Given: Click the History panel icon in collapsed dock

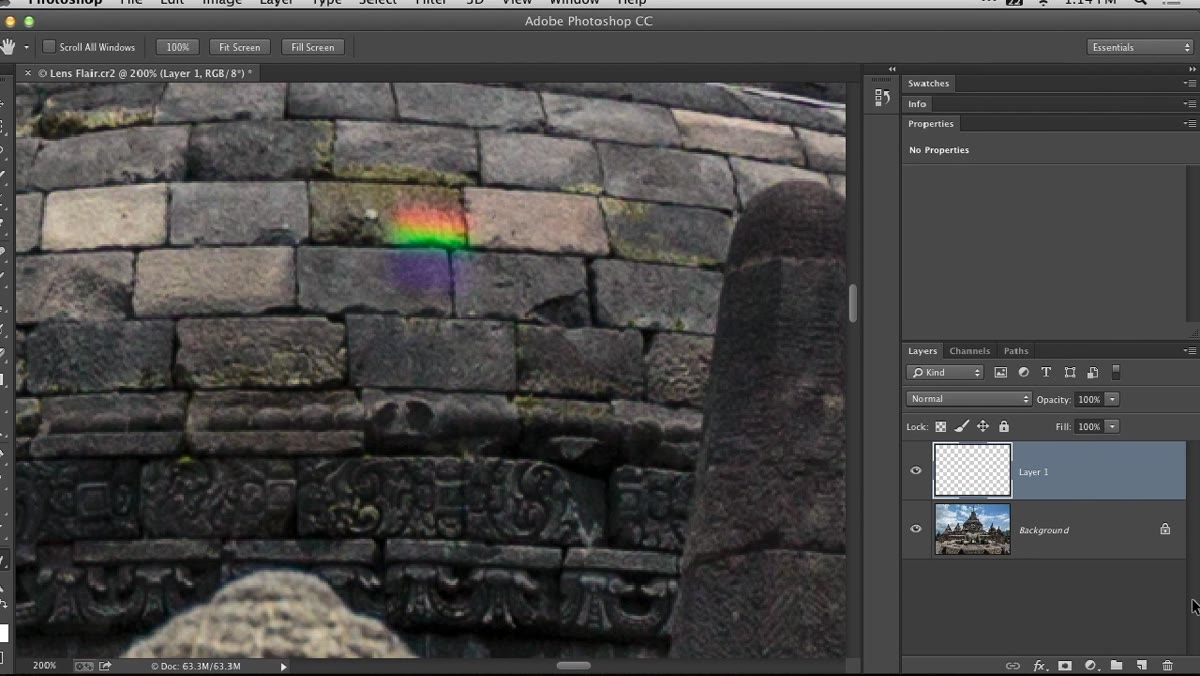Looking at the screenshot, I should coord(882,97).
